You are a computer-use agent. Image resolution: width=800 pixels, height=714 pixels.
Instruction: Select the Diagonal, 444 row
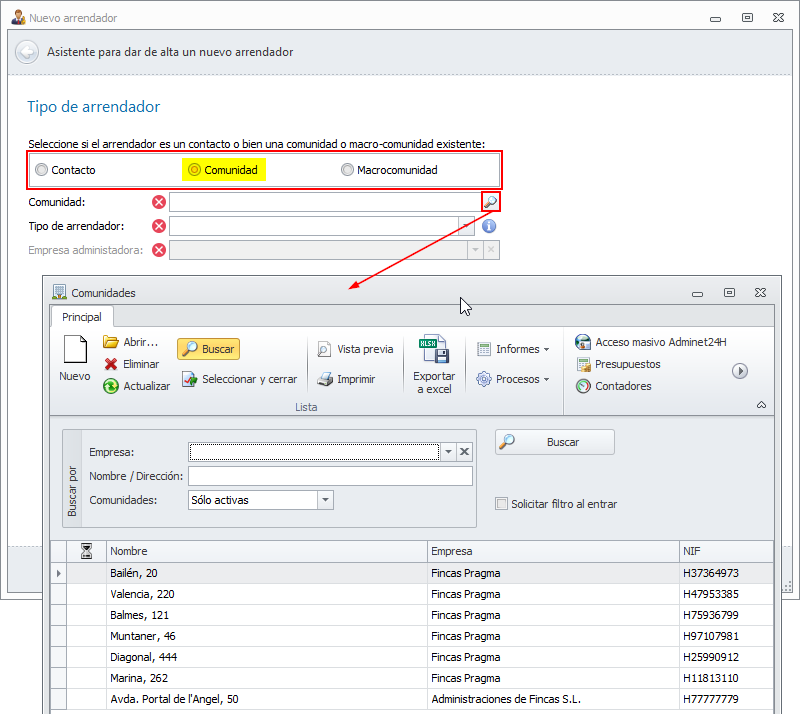coord(412,657)
